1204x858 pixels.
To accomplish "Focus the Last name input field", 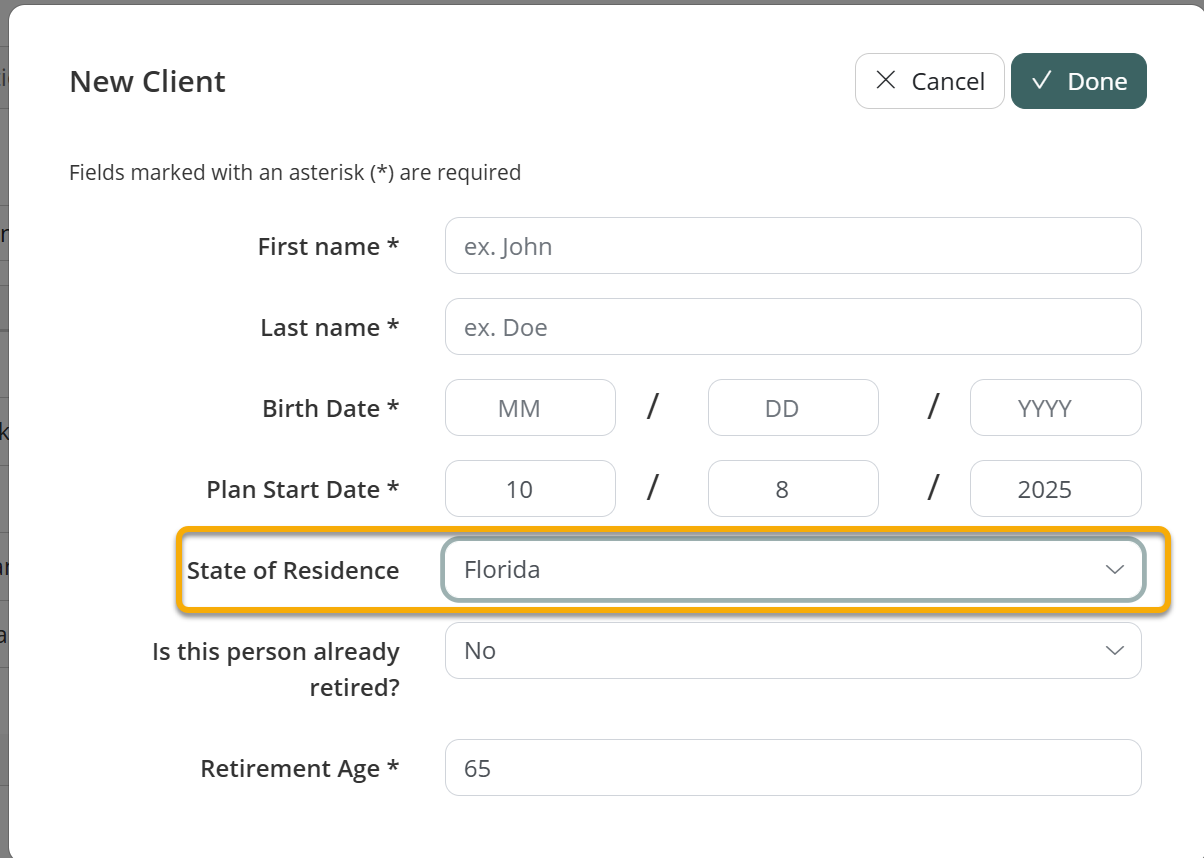I will point(792,327).
